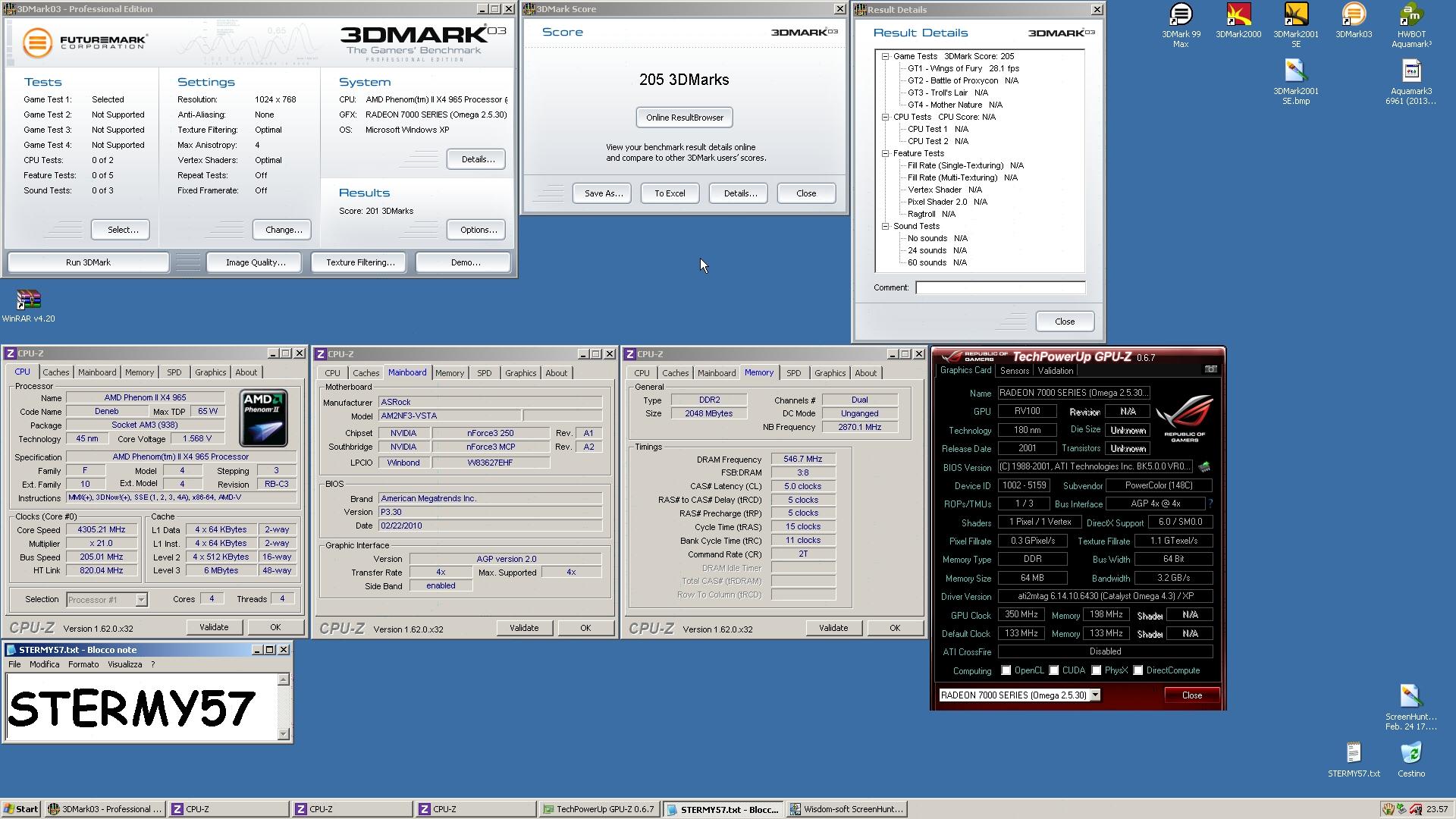1456x819 pixels.
Task: Click the Run 3DMark button
Action: (x=88, y=262)
